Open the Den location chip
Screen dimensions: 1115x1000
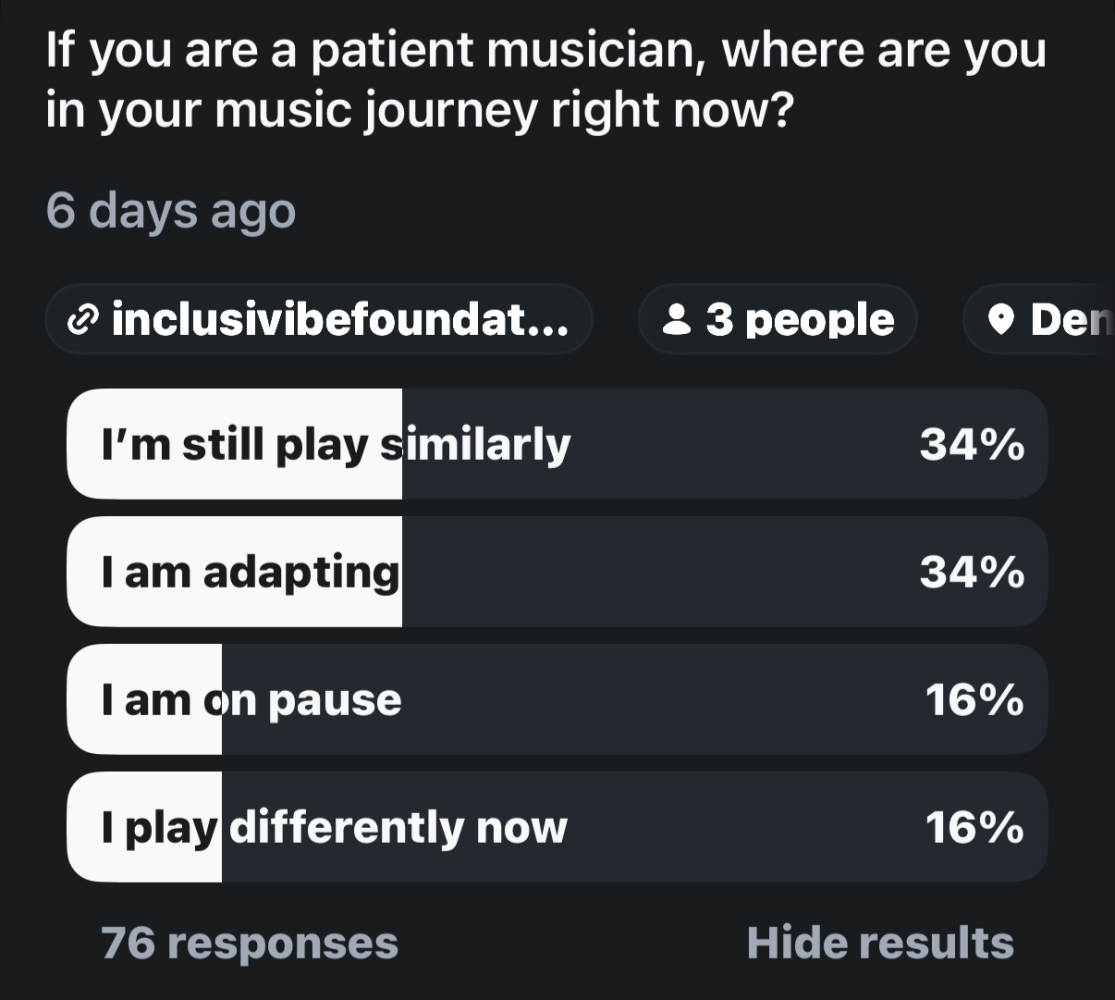tap(1039, 319)
